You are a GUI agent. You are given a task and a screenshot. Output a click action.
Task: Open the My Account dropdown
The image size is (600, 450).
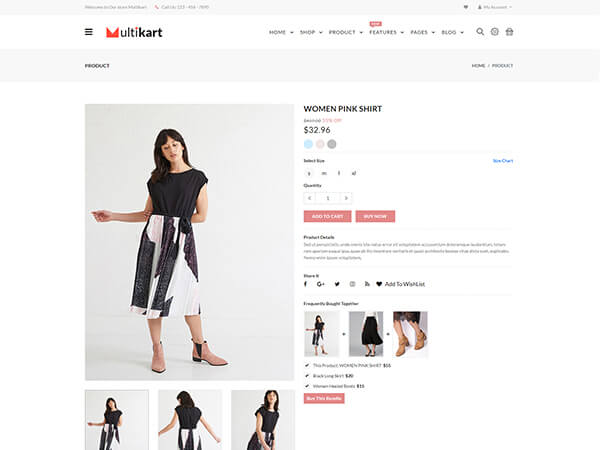(494, 7)
